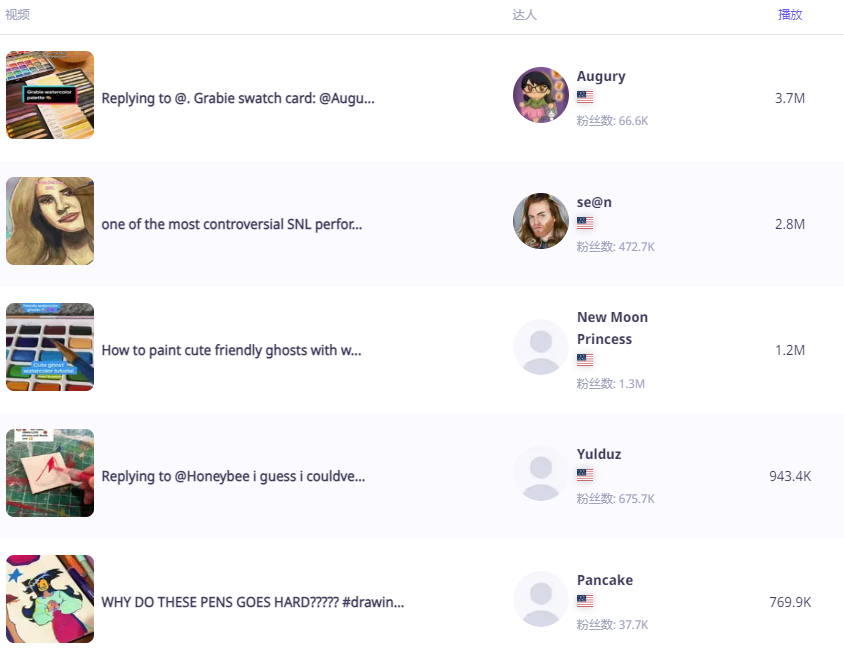This screenshot has width=844, height=657.
Task: Open "How to paint cute friendly ghosts" link
Action: tap(231, 350)
